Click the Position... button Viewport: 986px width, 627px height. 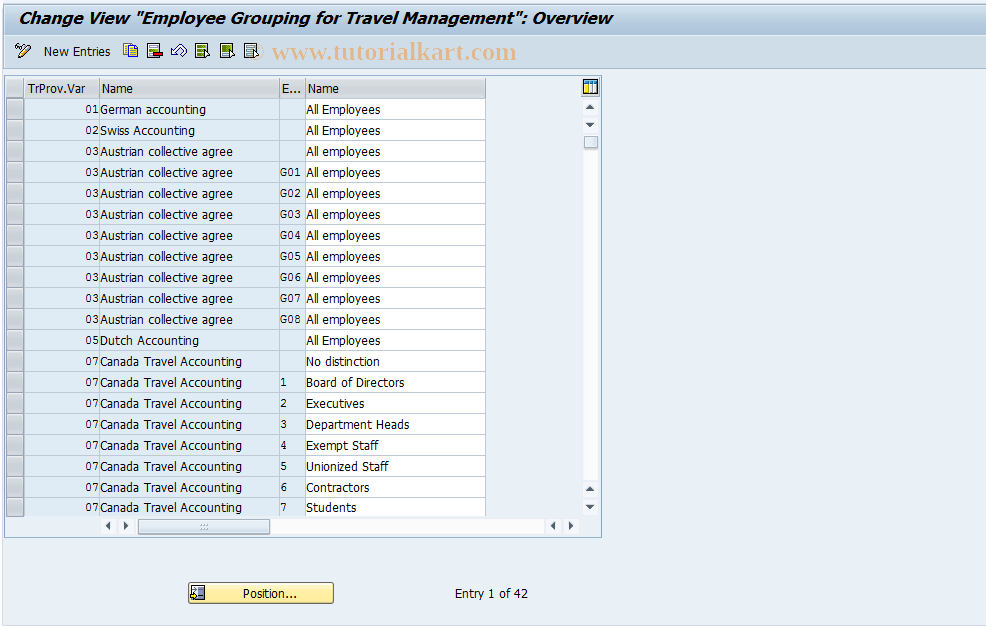coord(261,593)
